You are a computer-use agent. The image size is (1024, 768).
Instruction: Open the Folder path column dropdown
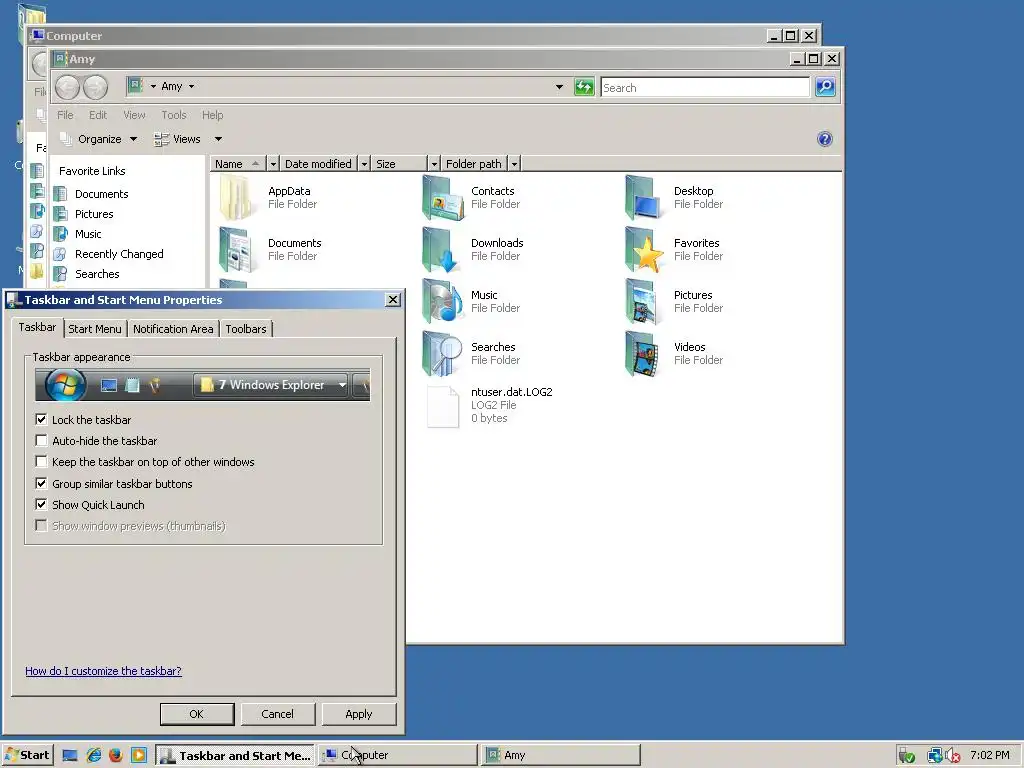[x=514, y=164]
